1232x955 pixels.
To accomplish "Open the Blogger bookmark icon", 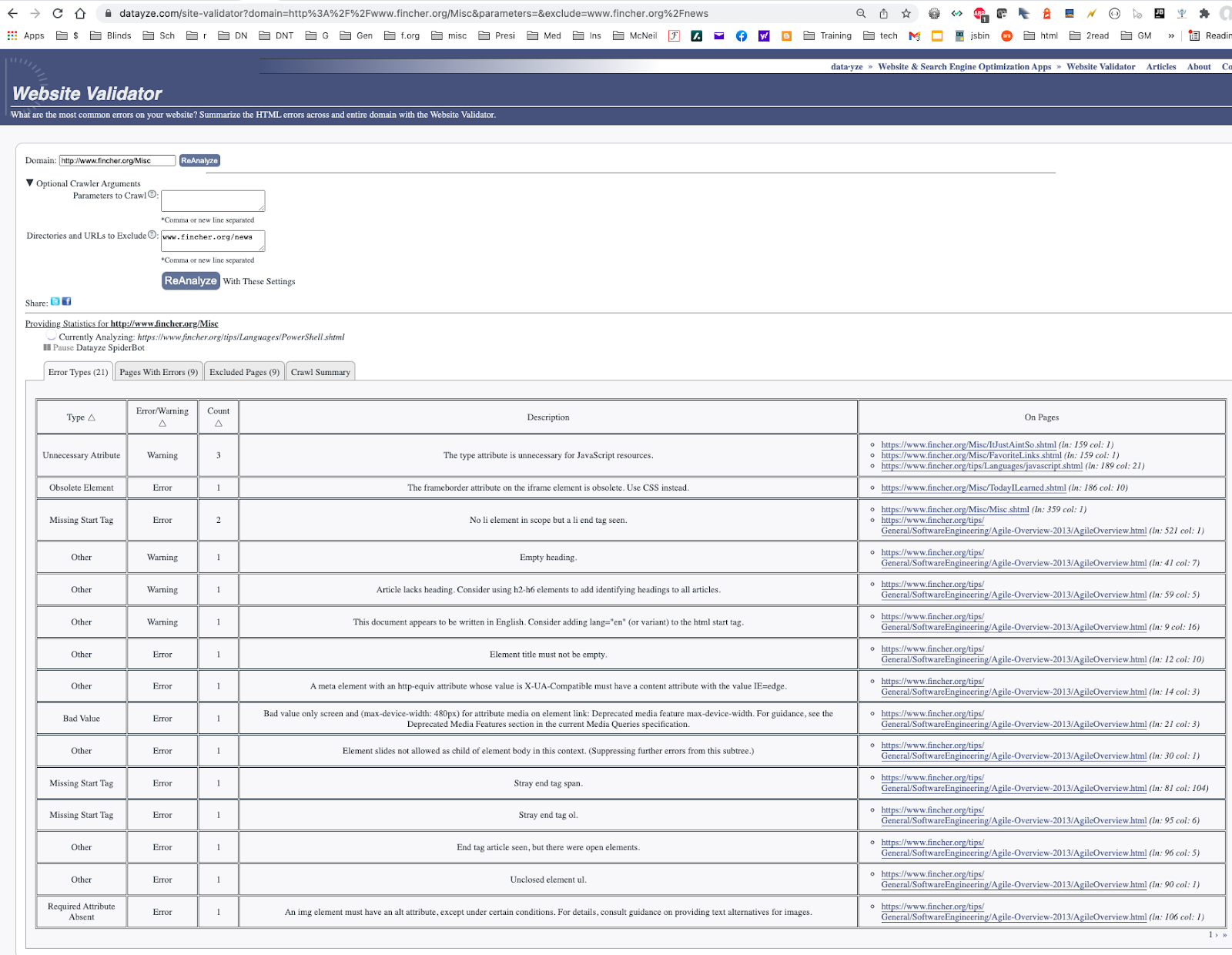I will pyautogui.click(x=786, y=35).
